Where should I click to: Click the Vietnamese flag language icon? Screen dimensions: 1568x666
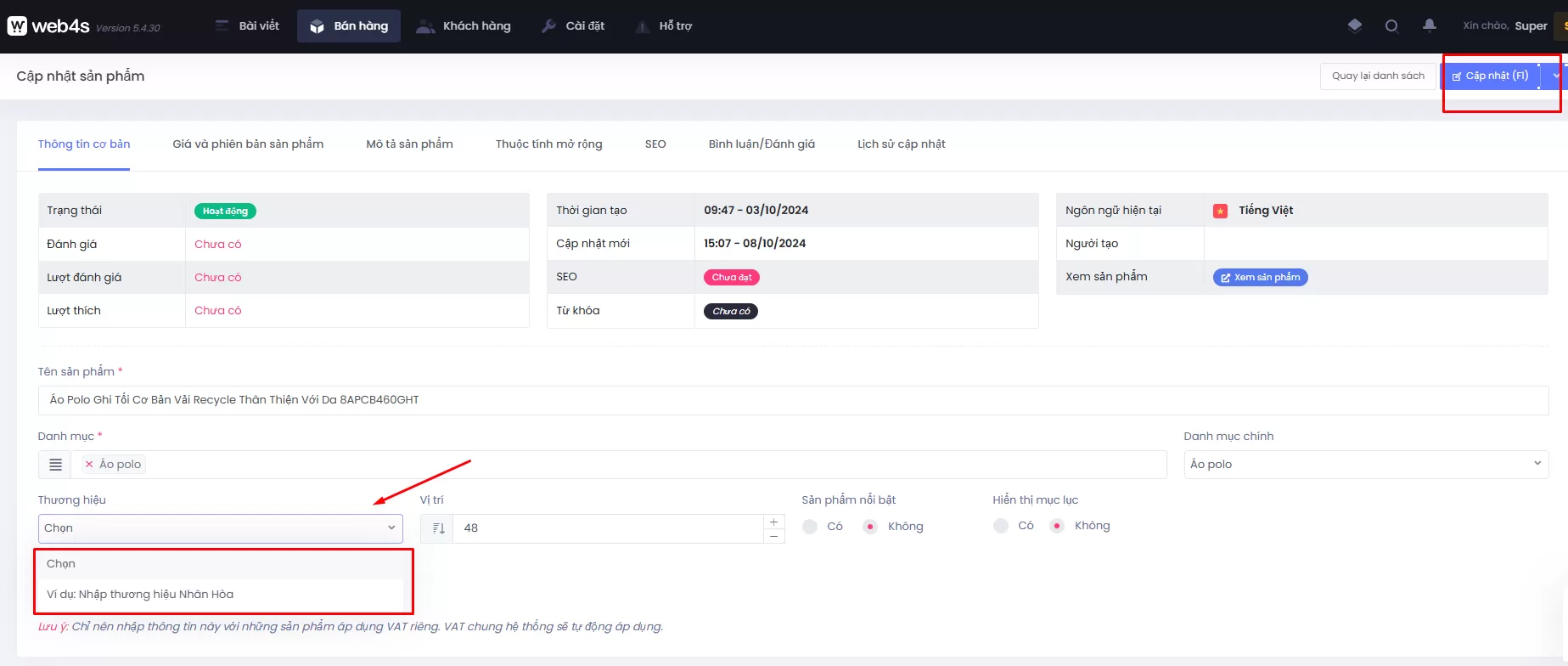(1220, 211)
